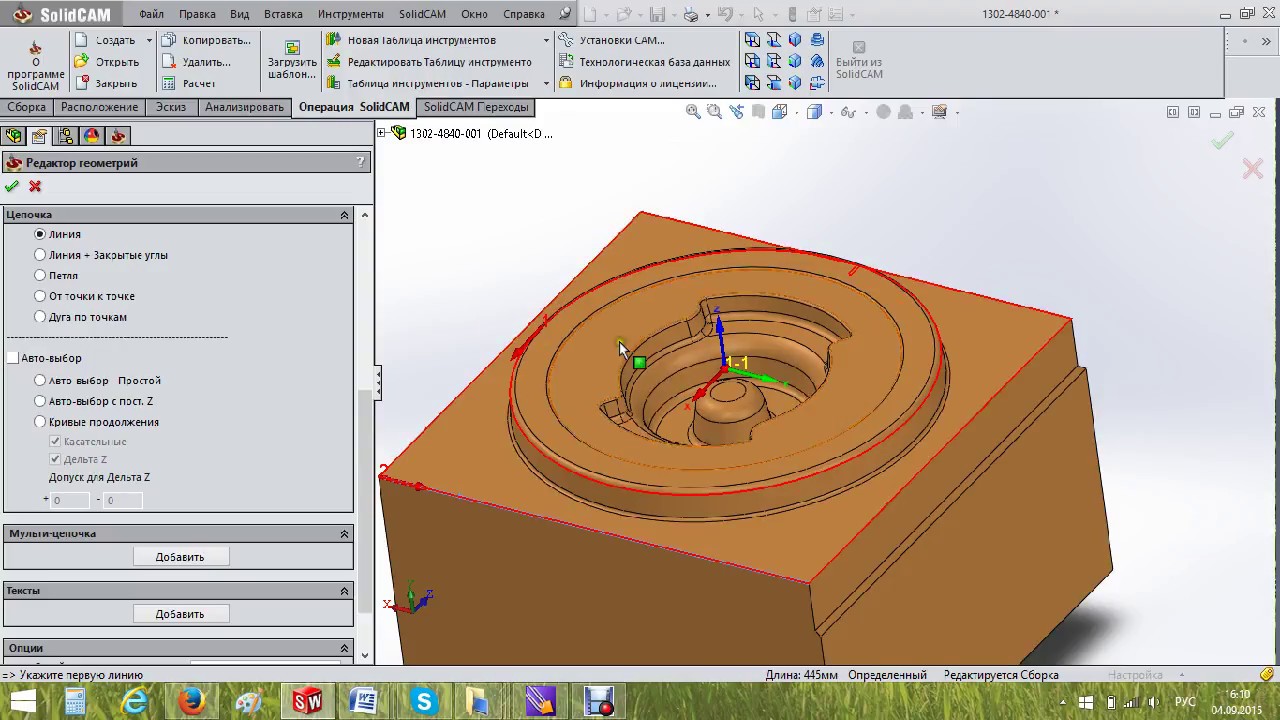Click the Расчет calculator icon

(x=169, y=83)
